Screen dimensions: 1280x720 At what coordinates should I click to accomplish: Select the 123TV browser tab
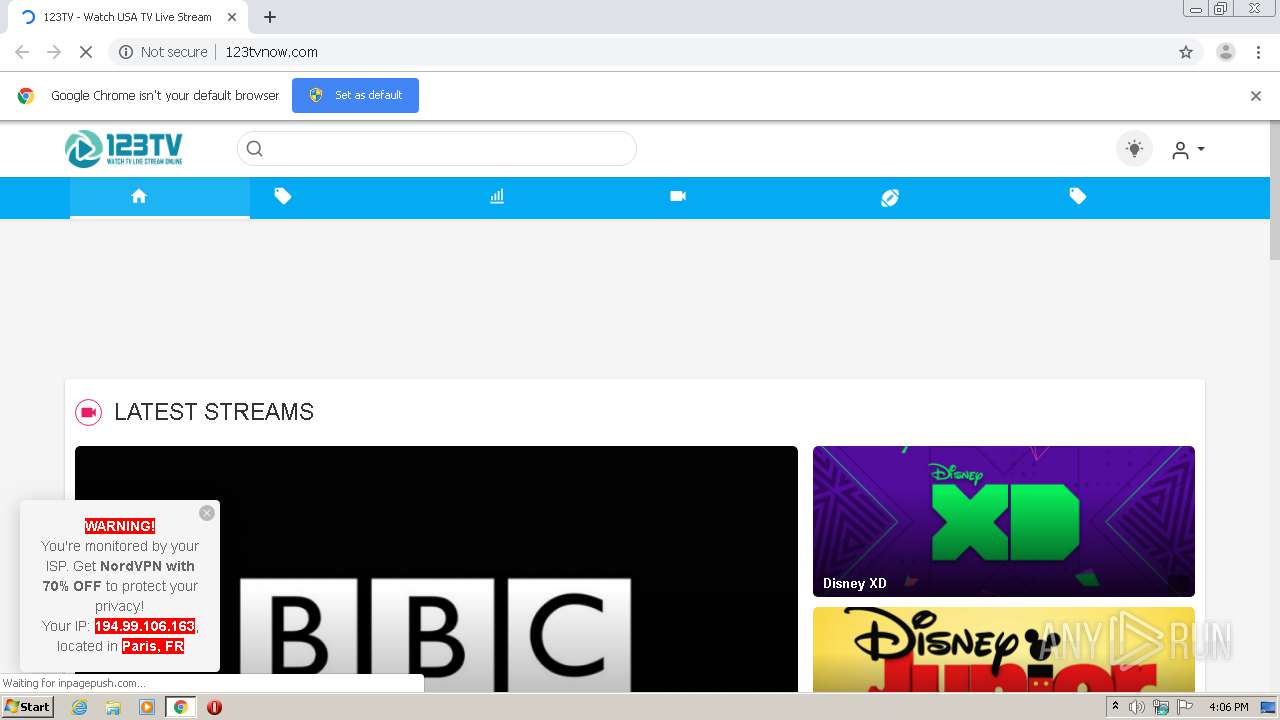[127, 17]
